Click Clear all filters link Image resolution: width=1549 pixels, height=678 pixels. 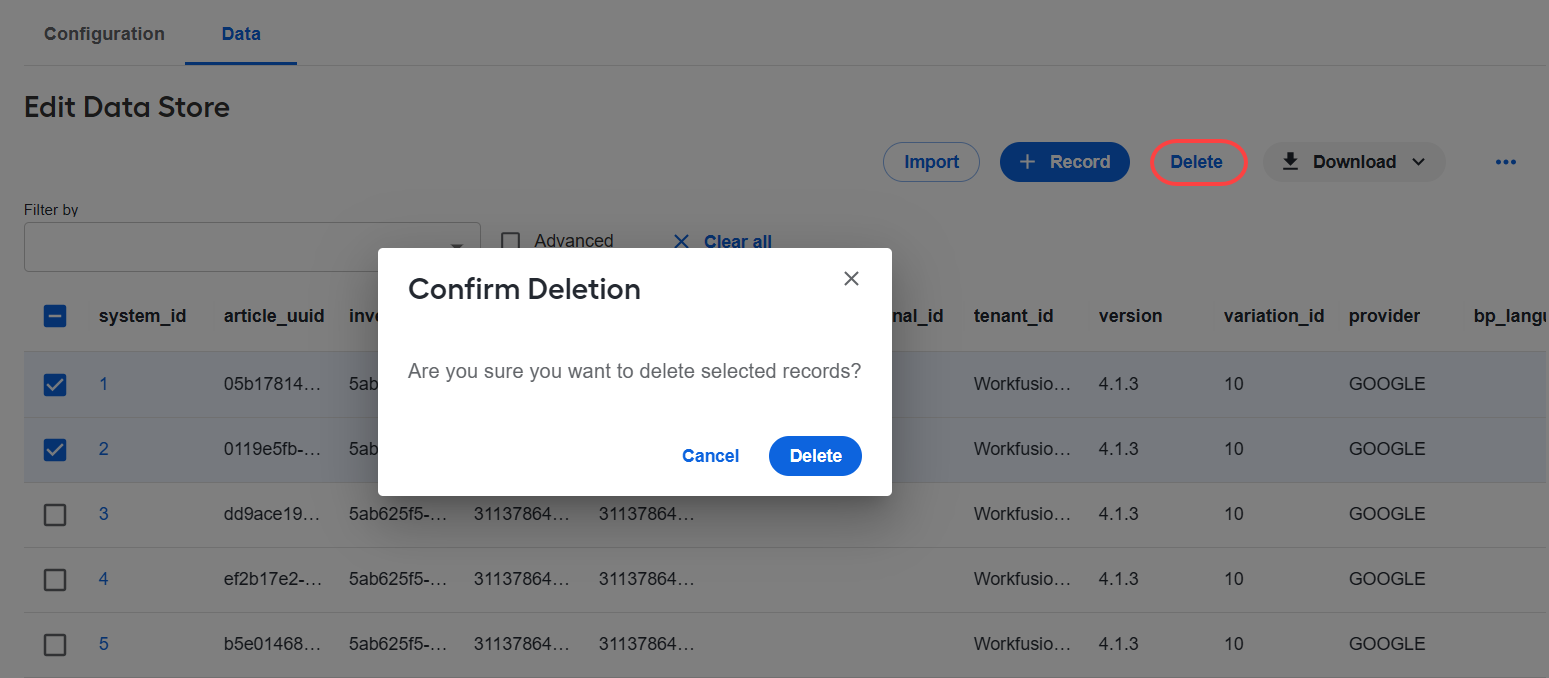click(738, 241)
